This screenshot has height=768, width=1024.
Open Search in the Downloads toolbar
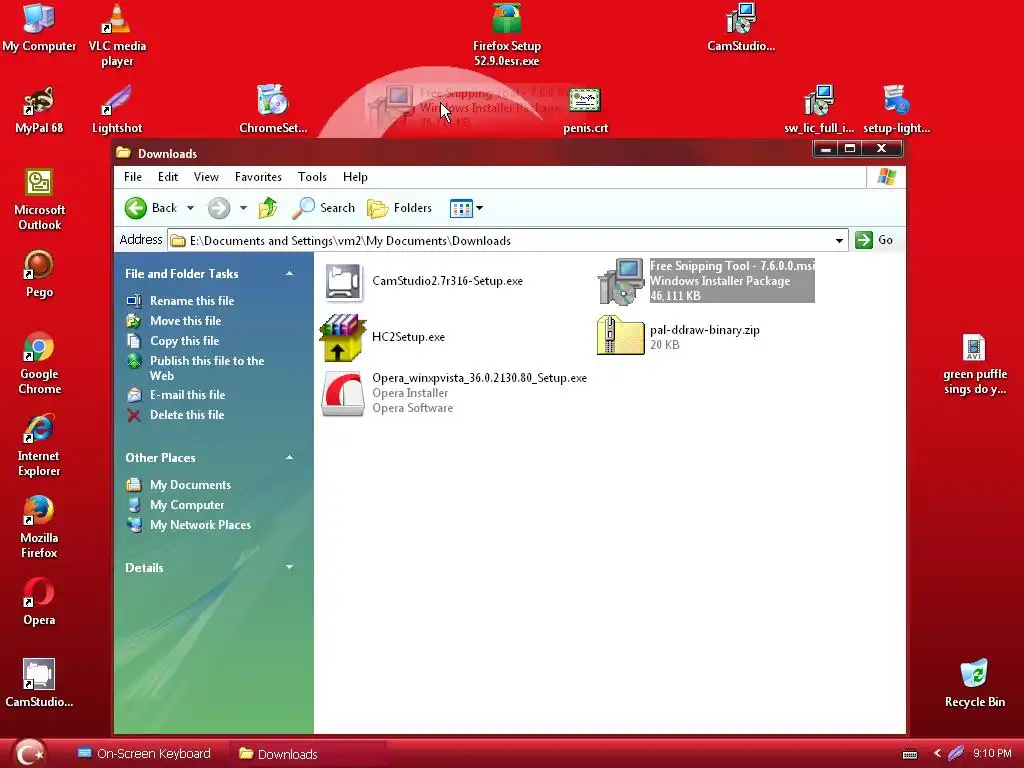[x=323, y=208]
